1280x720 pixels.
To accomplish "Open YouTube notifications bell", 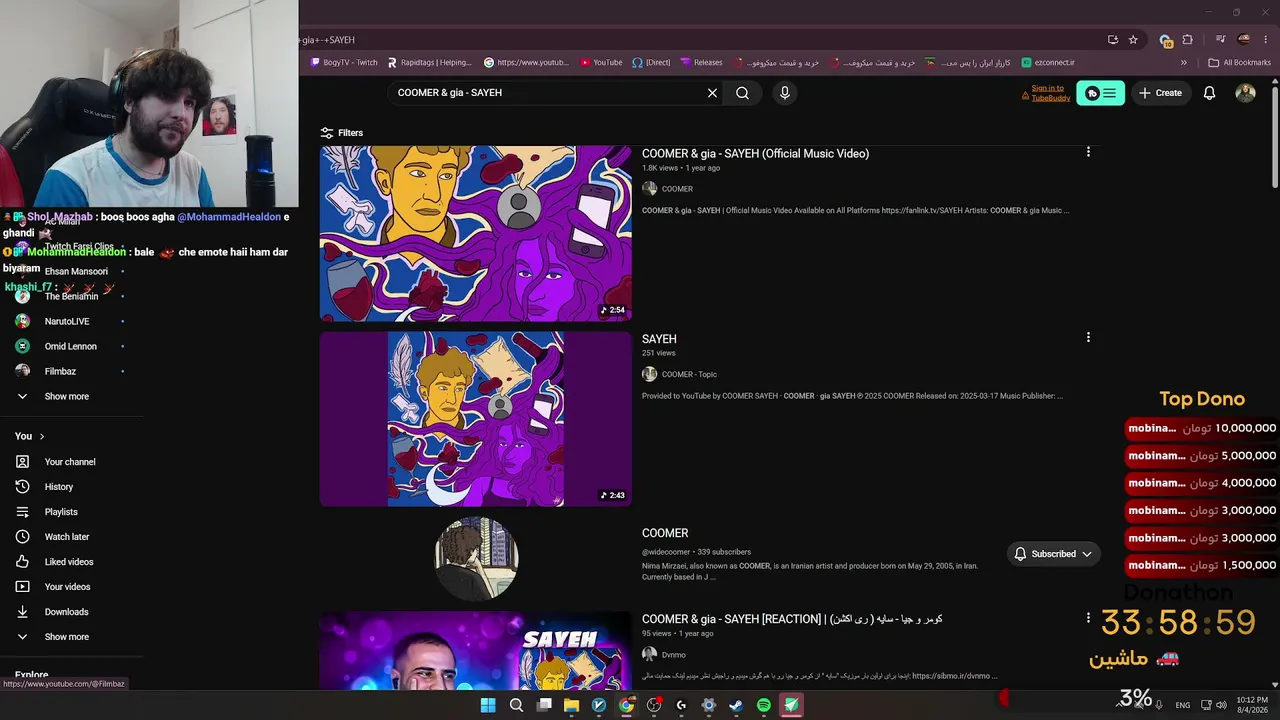I will click(x=1209, y=93).
